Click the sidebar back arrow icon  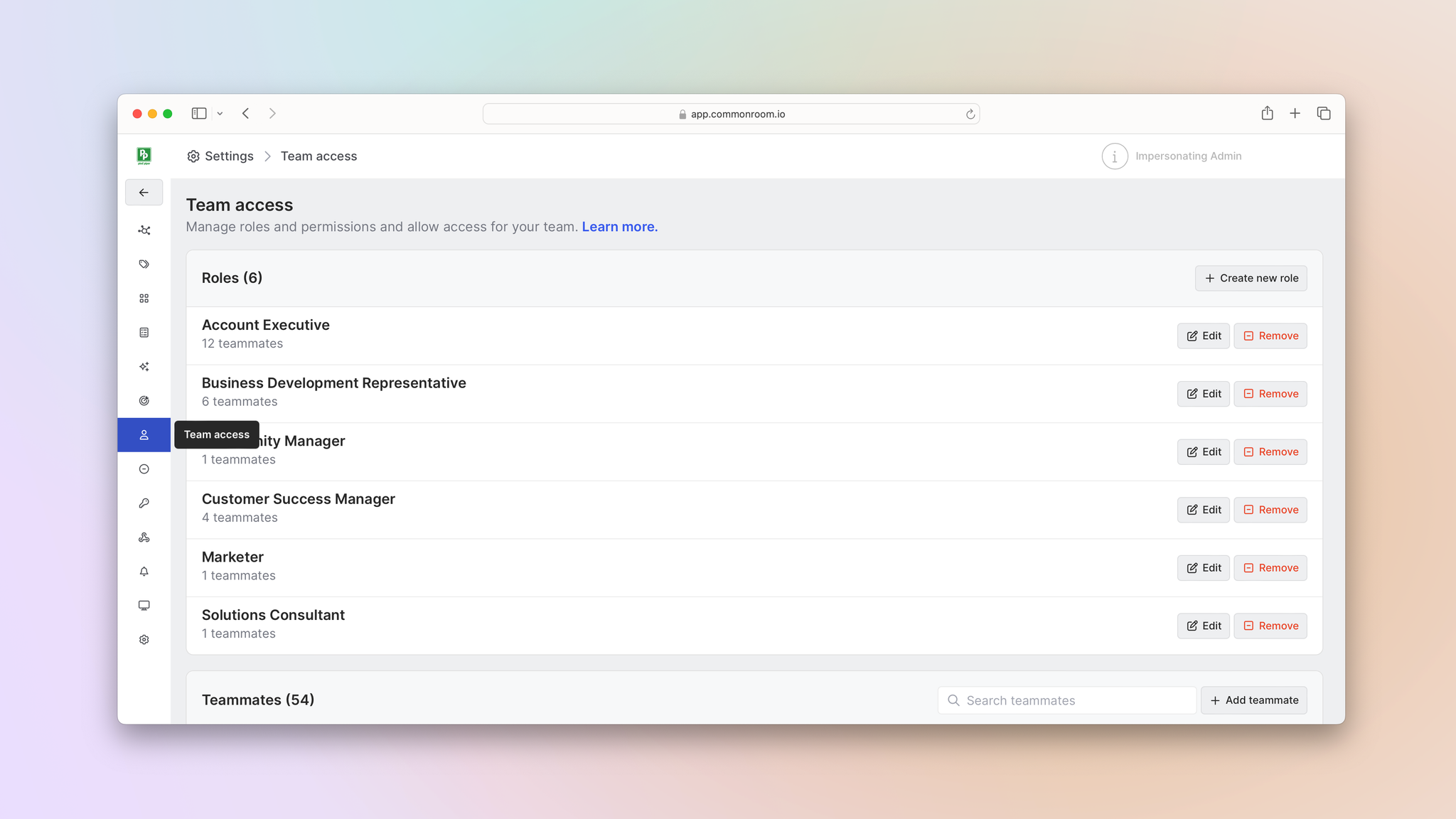click(144, 193)
